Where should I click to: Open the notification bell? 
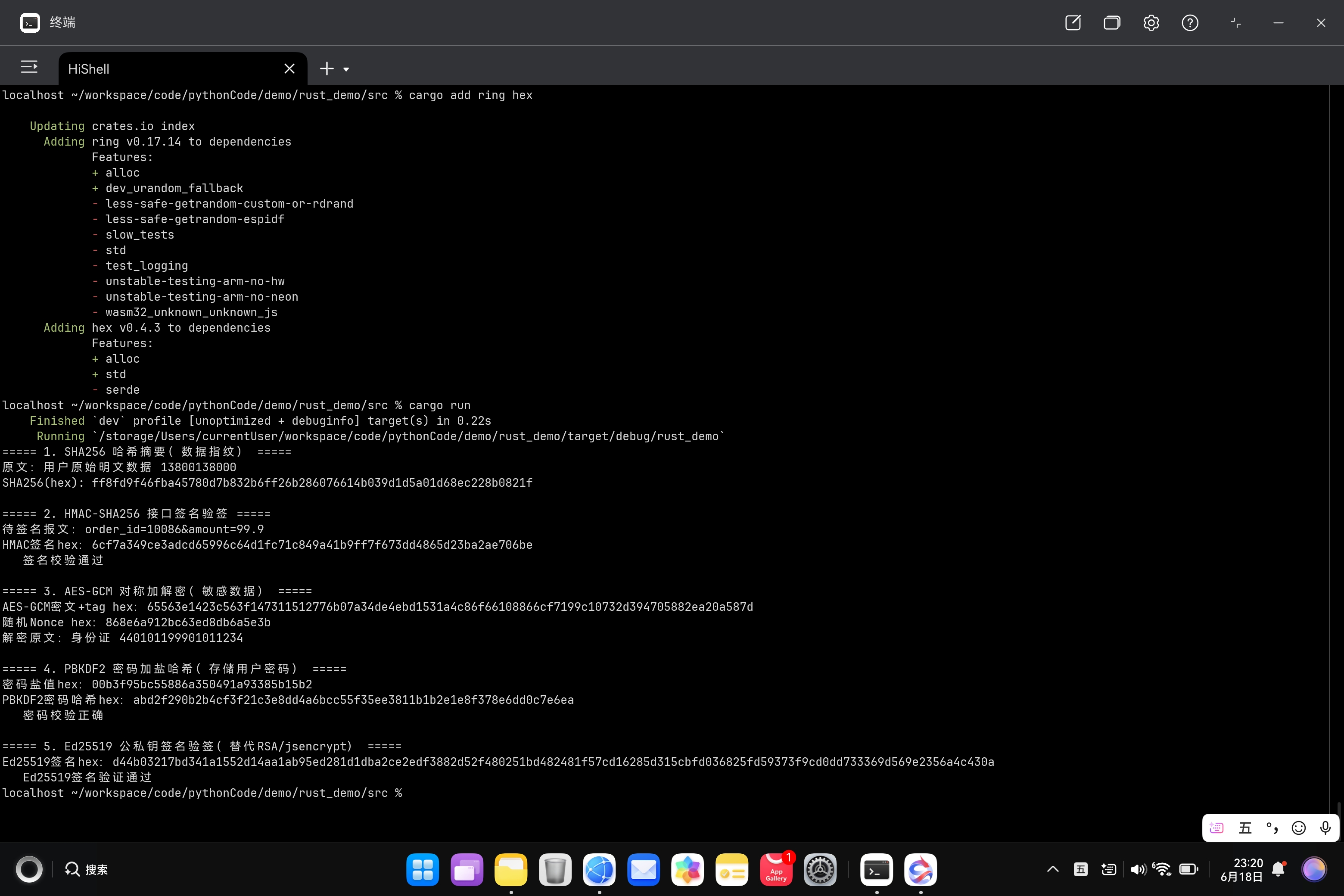tap(1279, 869)
